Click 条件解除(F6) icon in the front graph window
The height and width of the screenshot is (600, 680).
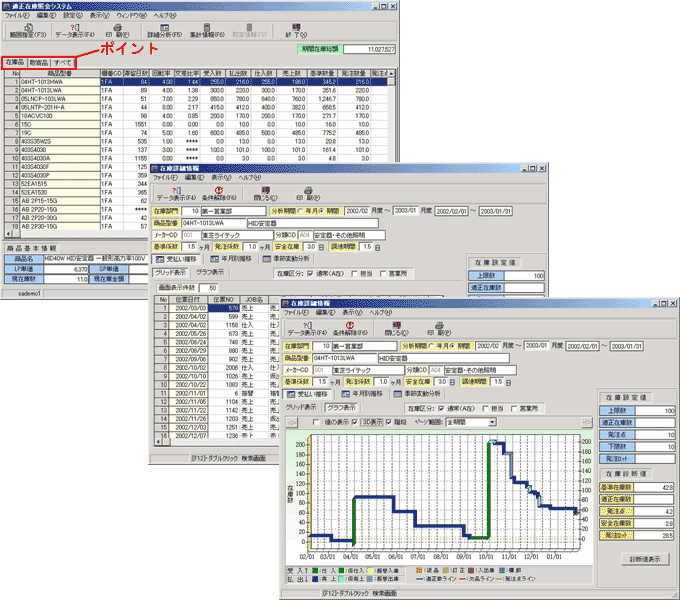tap(350, 329)
